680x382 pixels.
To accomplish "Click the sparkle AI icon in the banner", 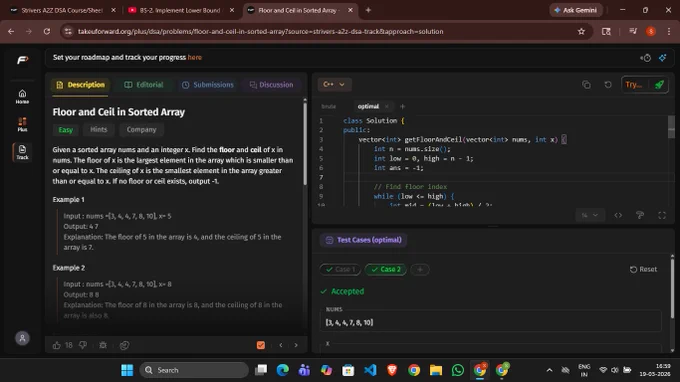I will pos(663,58).
